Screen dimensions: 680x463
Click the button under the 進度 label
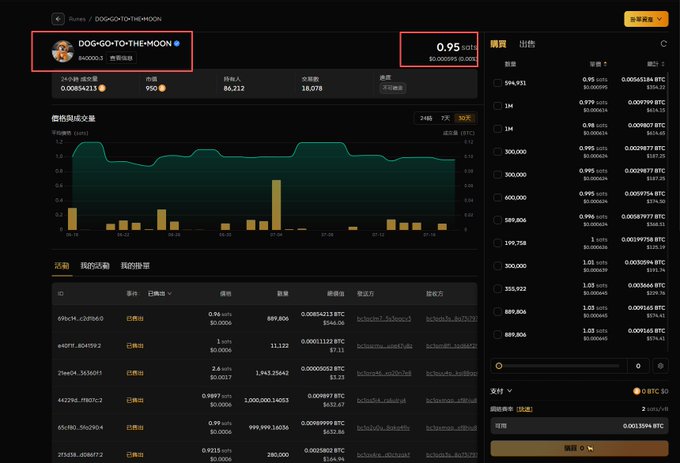(393, 88)
